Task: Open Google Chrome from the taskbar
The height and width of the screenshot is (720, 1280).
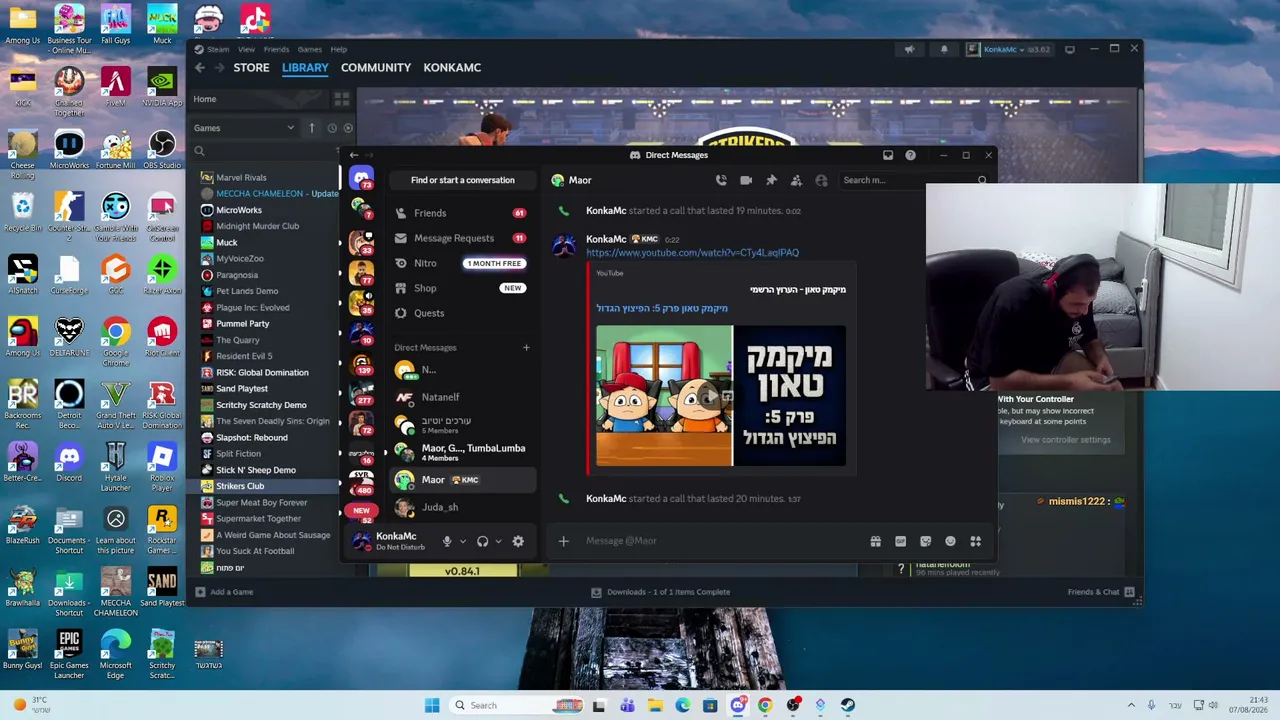Action: coord(765,705)
